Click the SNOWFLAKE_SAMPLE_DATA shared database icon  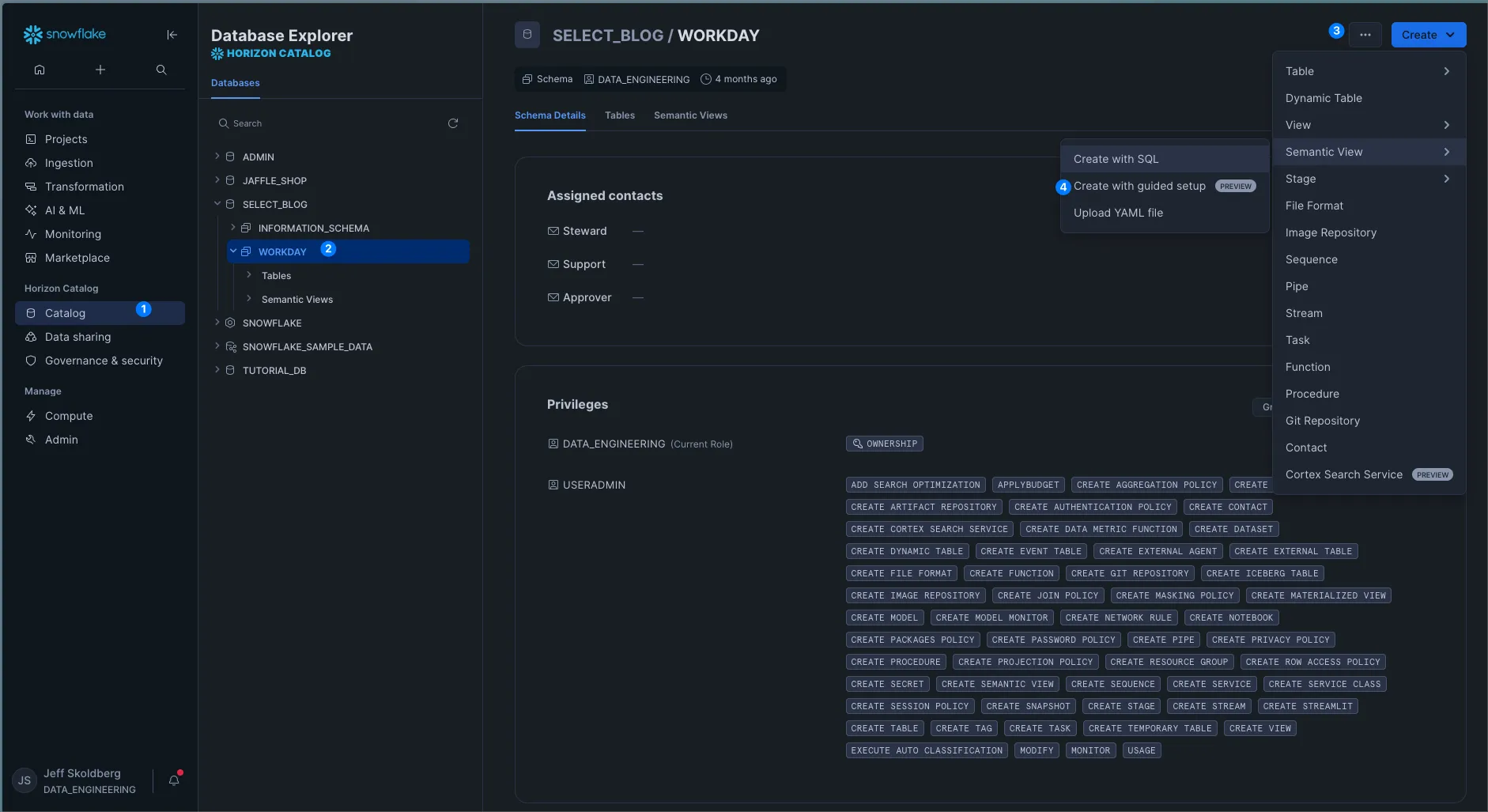[x=231, y=347]
